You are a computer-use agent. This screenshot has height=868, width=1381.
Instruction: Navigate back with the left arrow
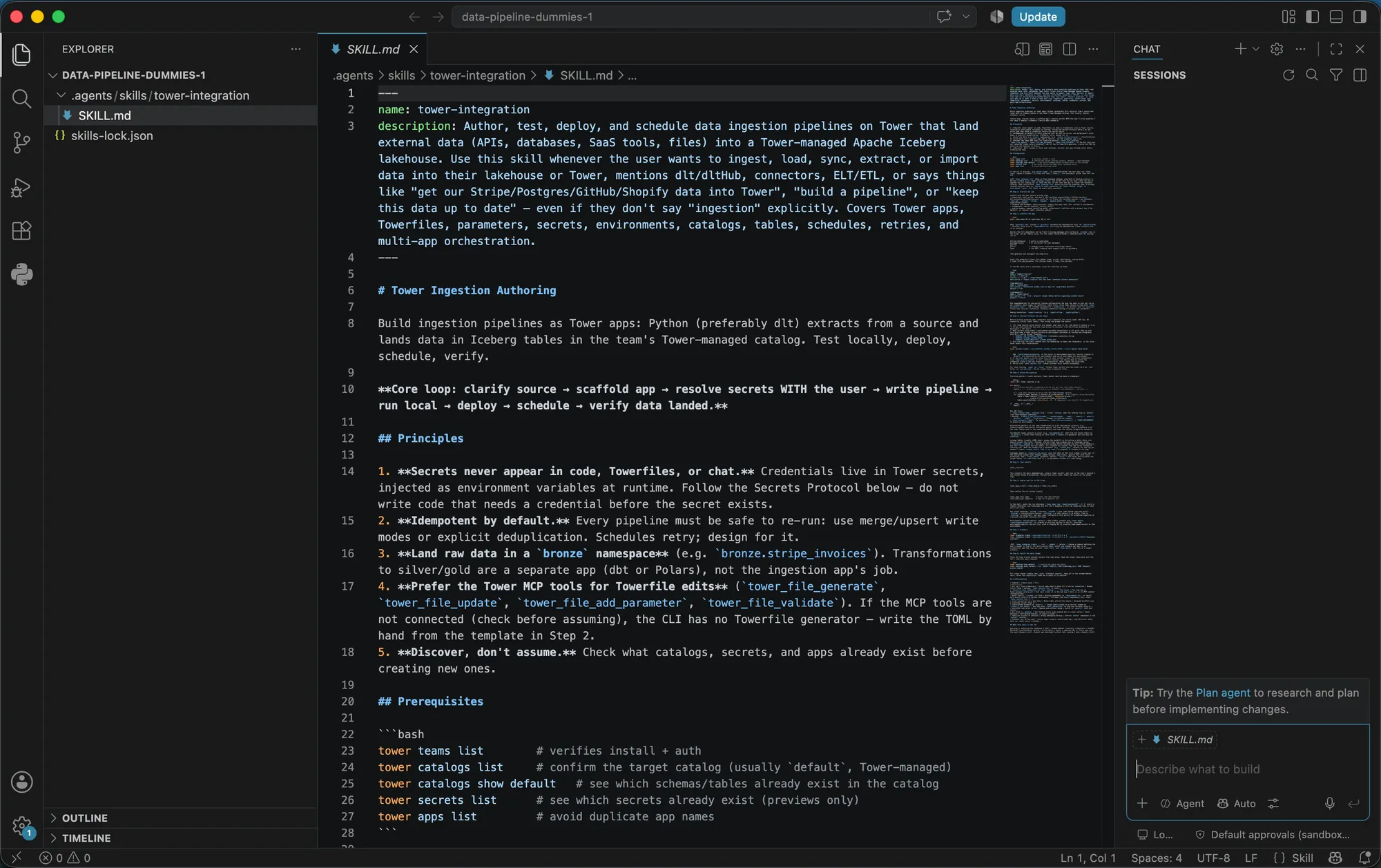[x=414, y=17]
